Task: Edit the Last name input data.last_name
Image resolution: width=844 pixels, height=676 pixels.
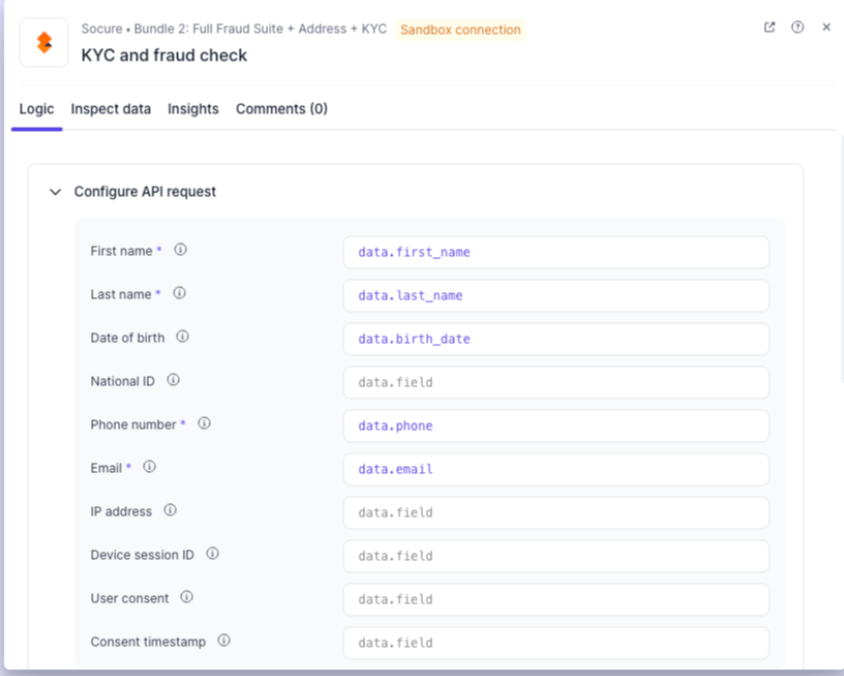Action: click(x=556, y=295)
